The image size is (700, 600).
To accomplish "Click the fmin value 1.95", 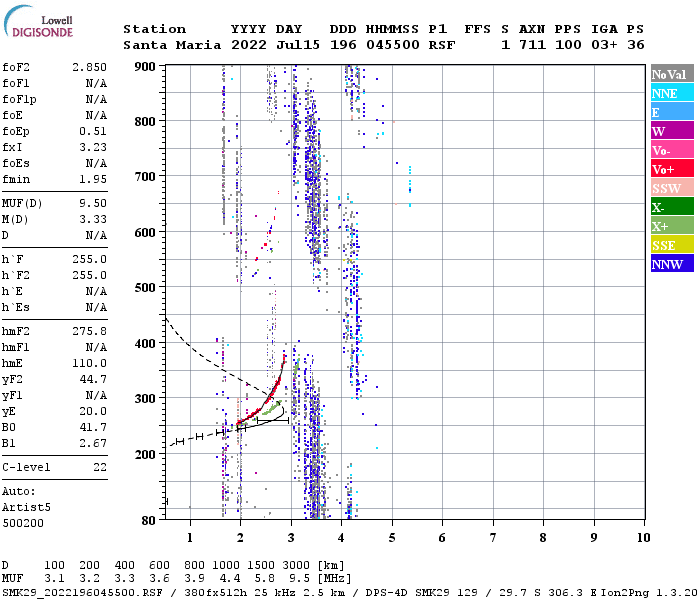I will click(x=93, y=180).
